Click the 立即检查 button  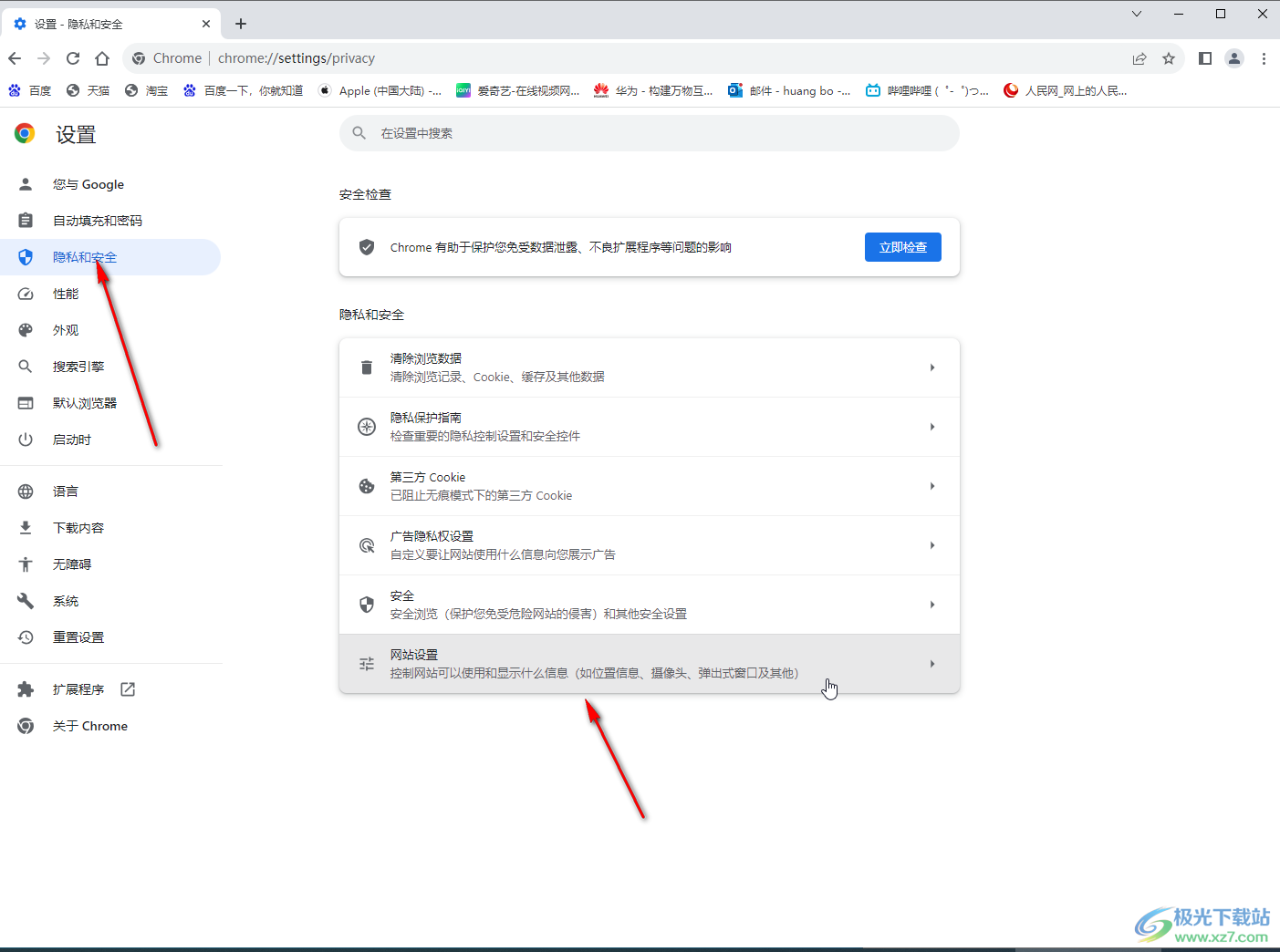[903, 247]
